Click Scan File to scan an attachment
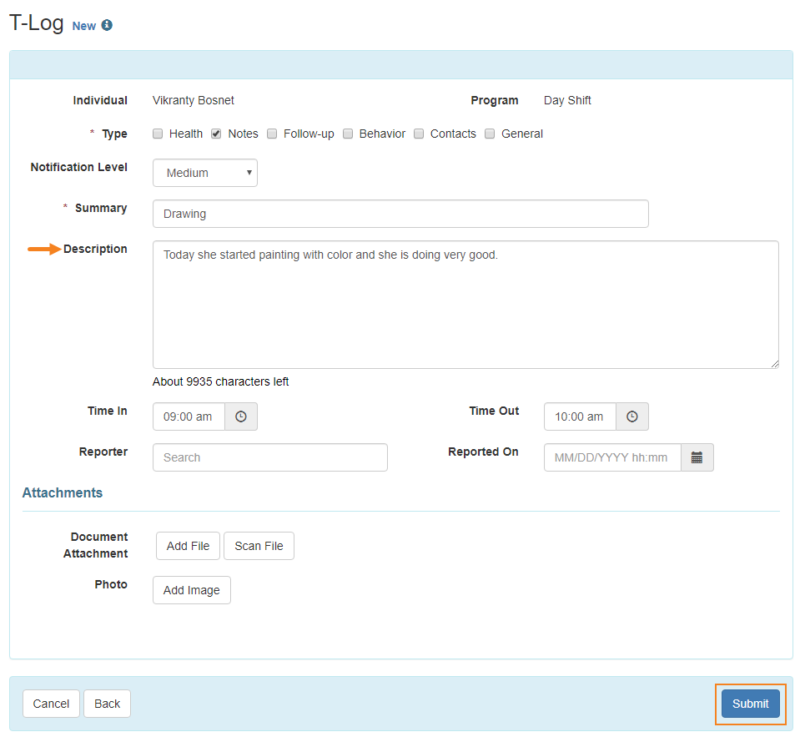The height and width of the screenshot is (742, 800). (x=258, y=545)
